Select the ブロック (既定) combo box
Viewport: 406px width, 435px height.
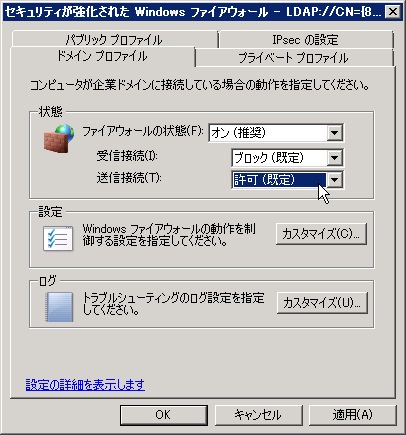288,158
